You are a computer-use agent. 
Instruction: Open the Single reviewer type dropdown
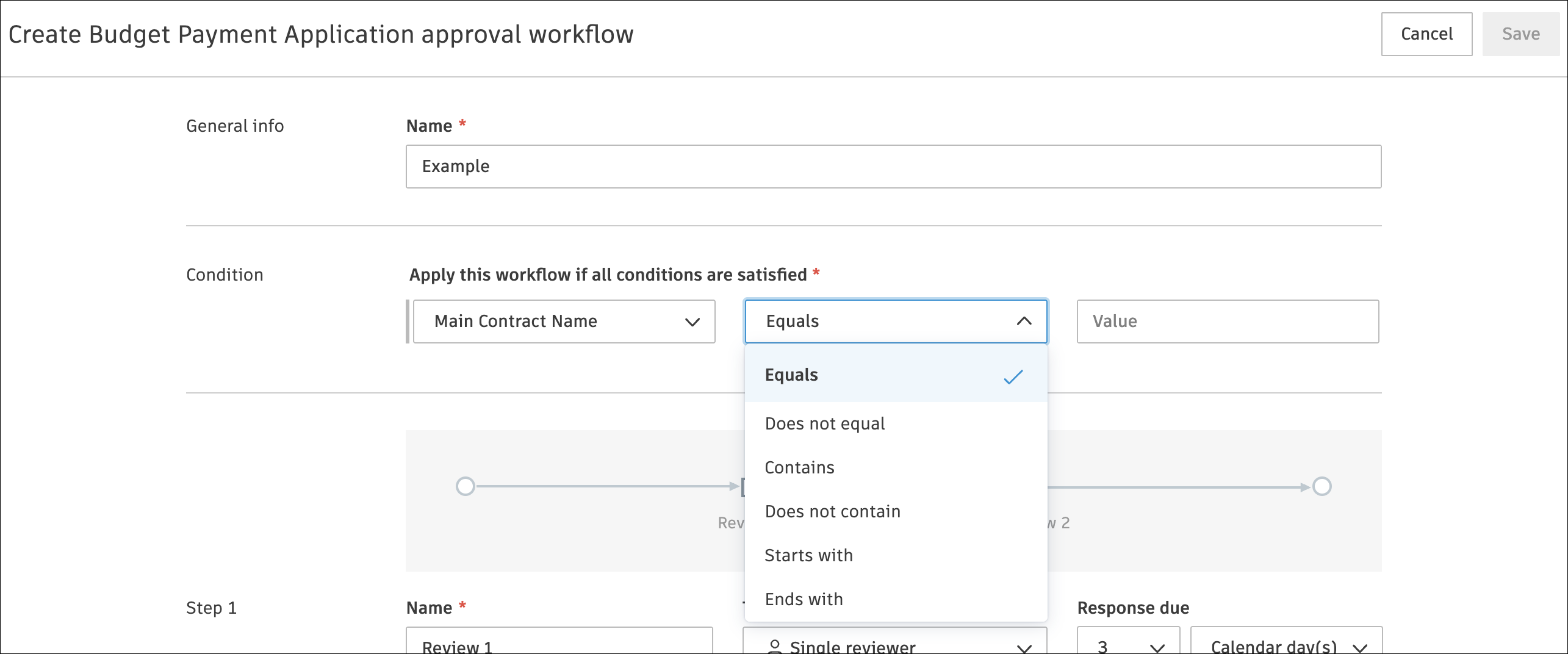tap(894, 645)
